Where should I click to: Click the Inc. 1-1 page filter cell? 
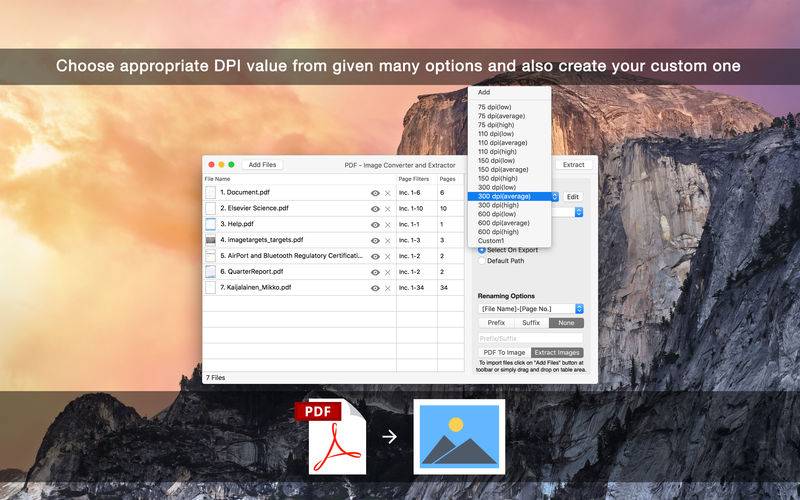(x=417, y=224)
